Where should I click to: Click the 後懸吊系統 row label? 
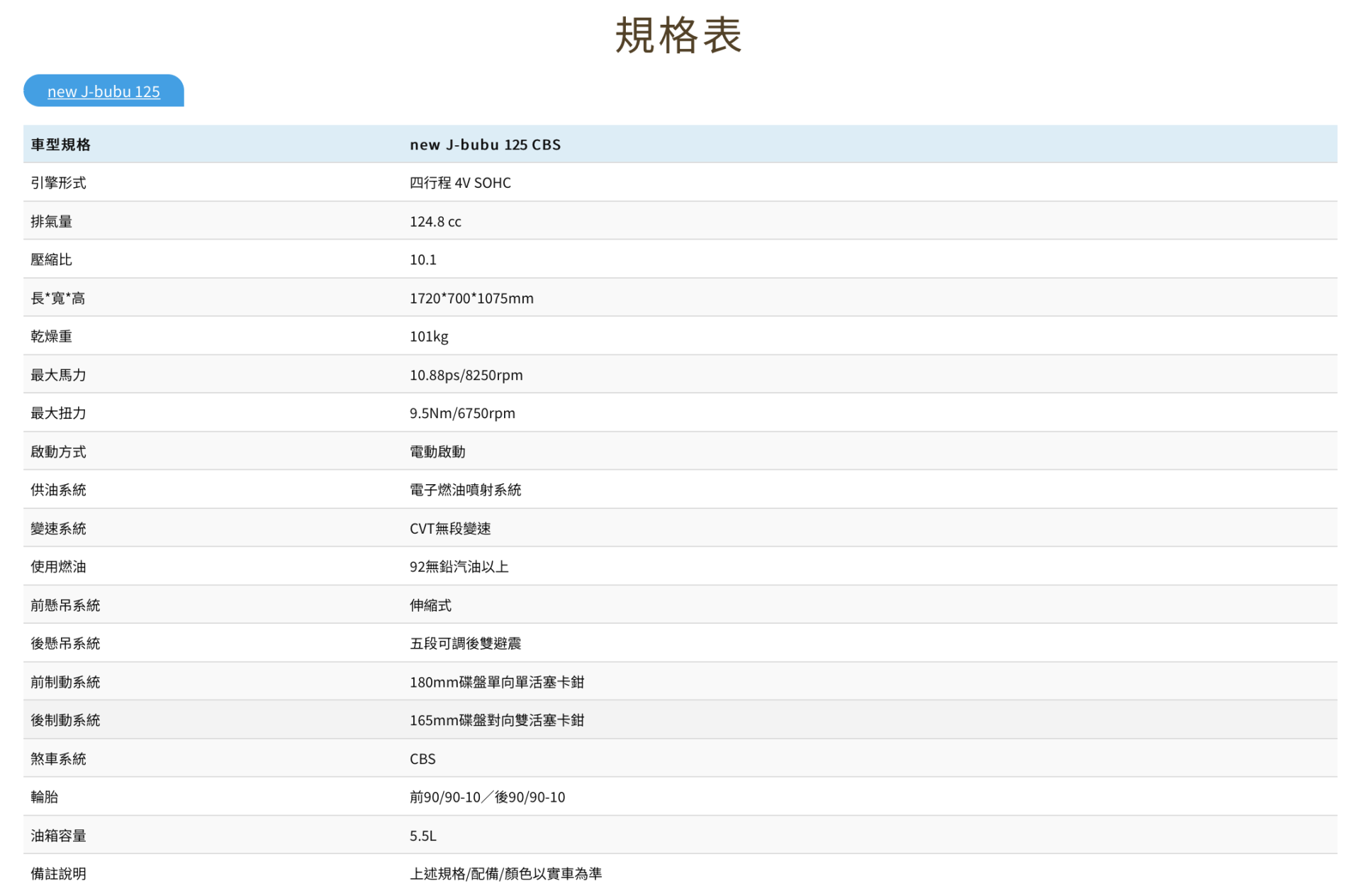tap(65, 644)
